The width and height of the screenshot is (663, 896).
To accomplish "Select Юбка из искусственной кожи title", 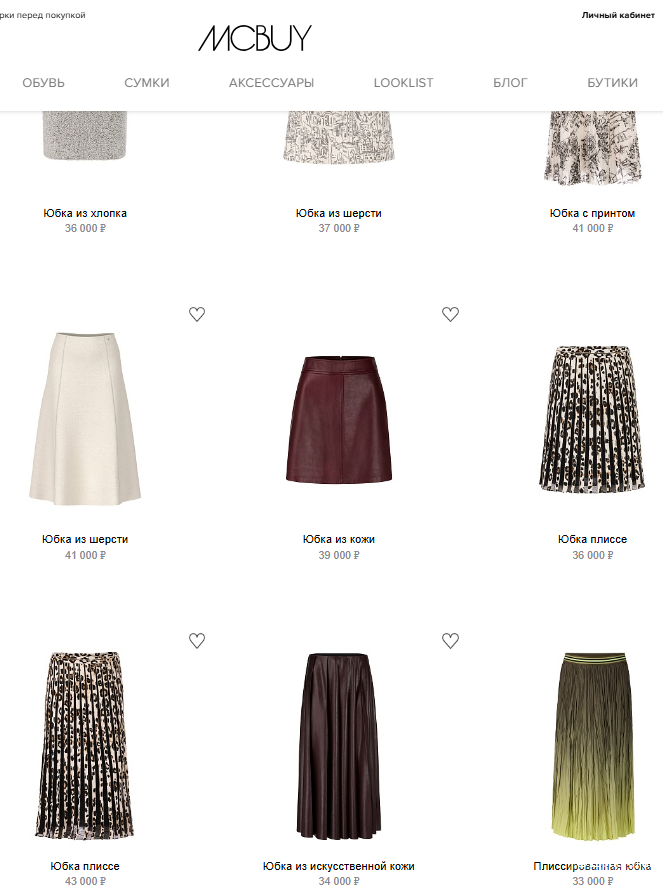I will [339, 866].
